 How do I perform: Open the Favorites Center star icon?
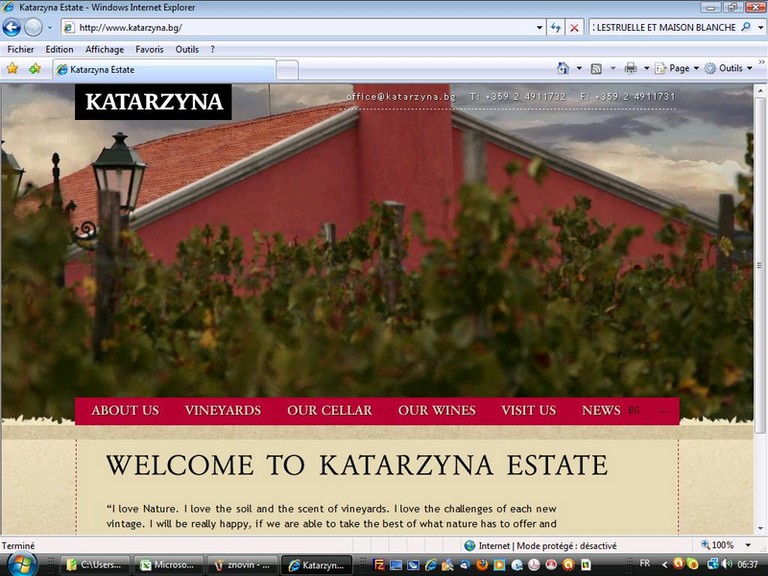coord(13,69)
